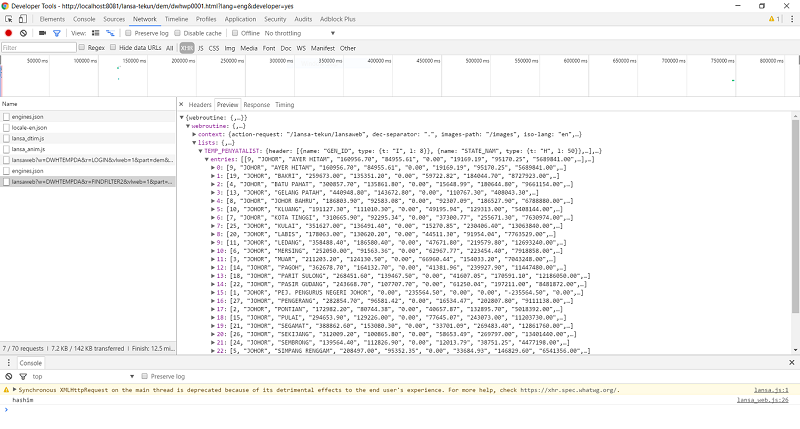Switch to the Sources panel tab
This screenshot has width=800, height=429.
point(114,19)
